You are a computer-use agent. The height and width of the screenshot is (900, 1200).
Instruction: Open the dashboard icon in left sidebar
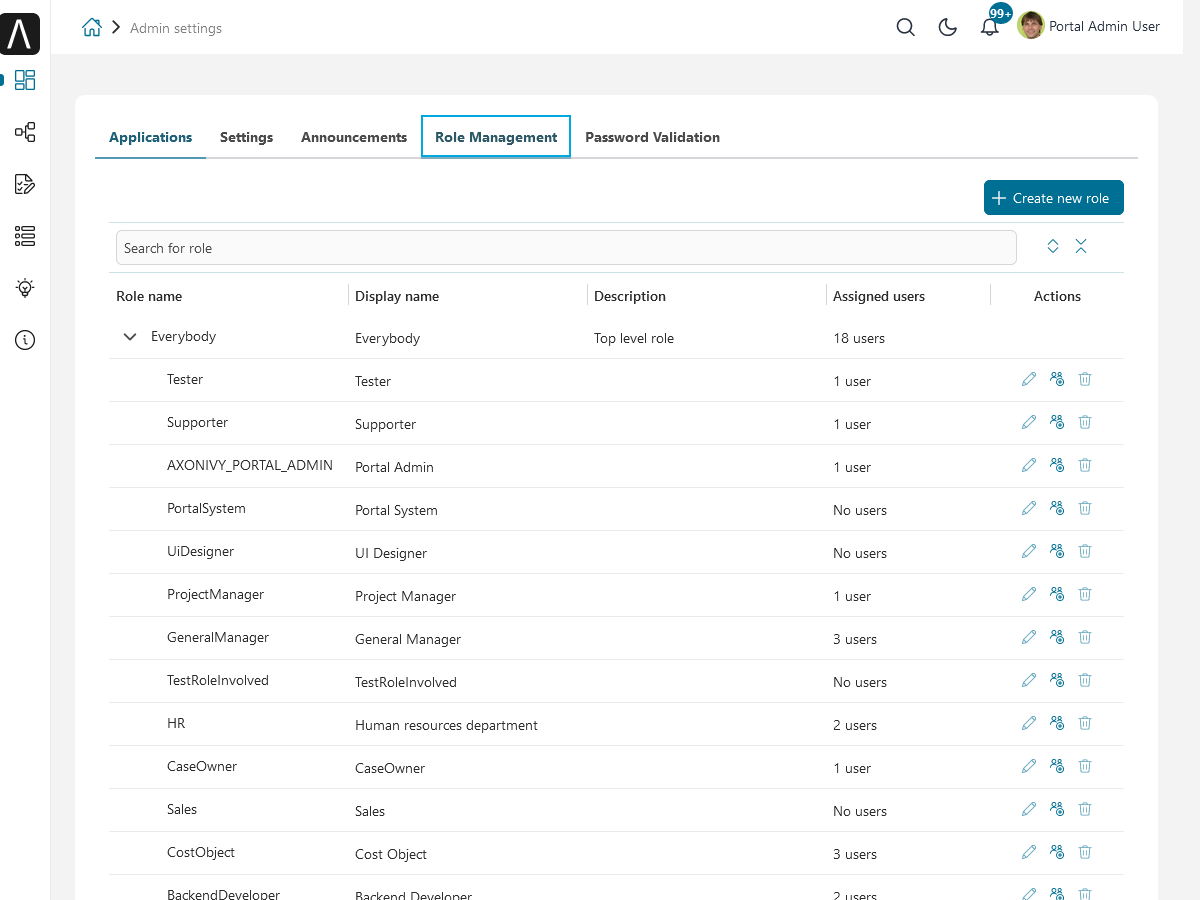tap(25, 80)
